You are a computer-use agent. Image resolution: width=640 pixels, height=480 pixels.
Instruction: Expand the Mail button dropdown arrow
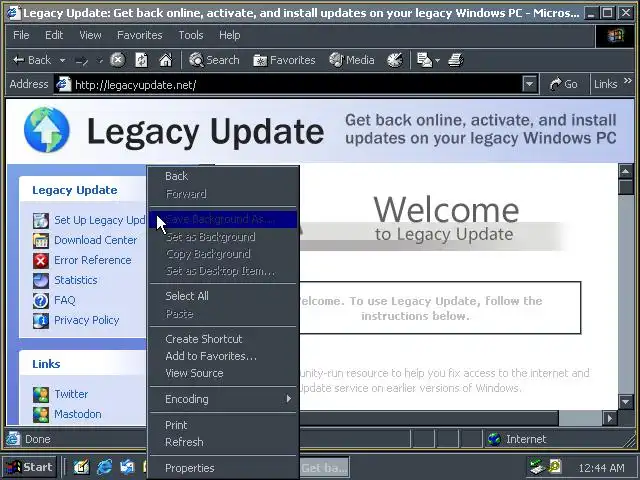pos(438,60)
